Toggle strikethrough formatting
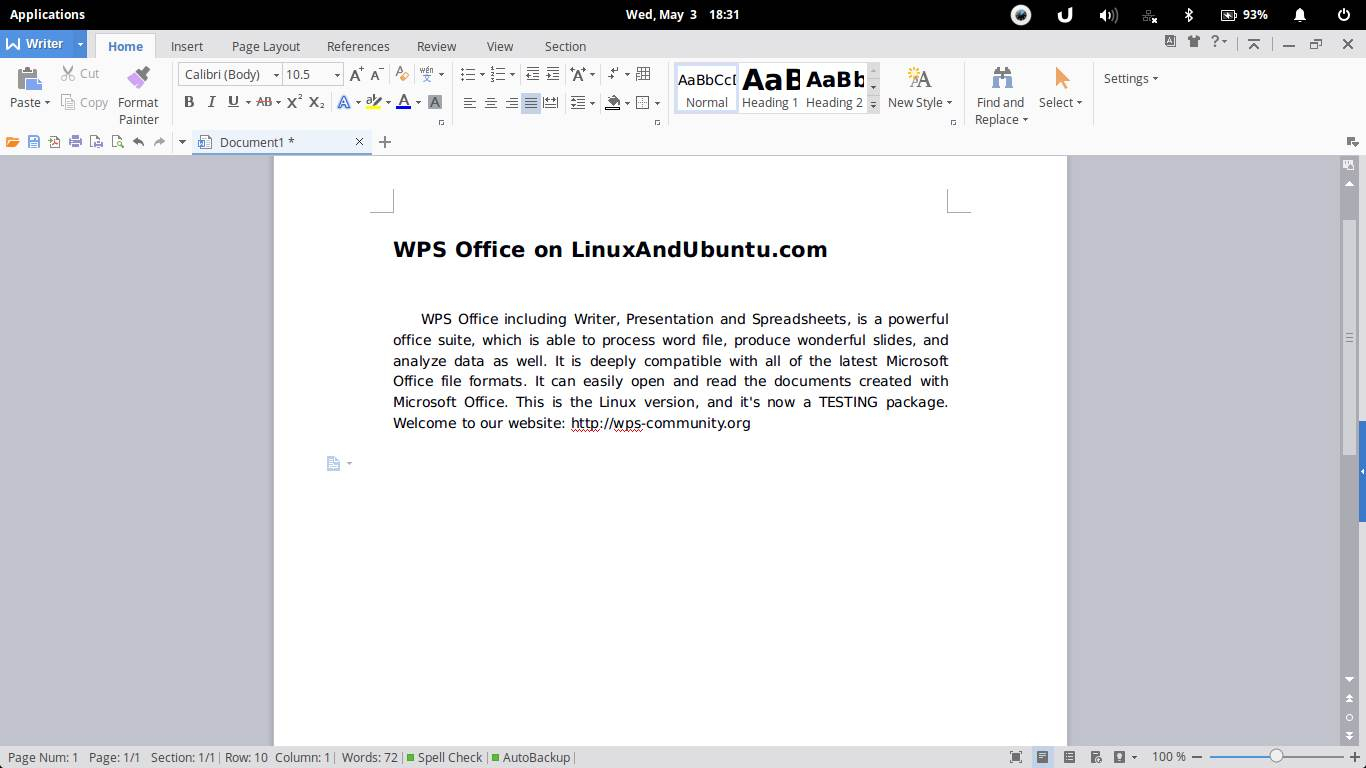 [x=263, y=102]
